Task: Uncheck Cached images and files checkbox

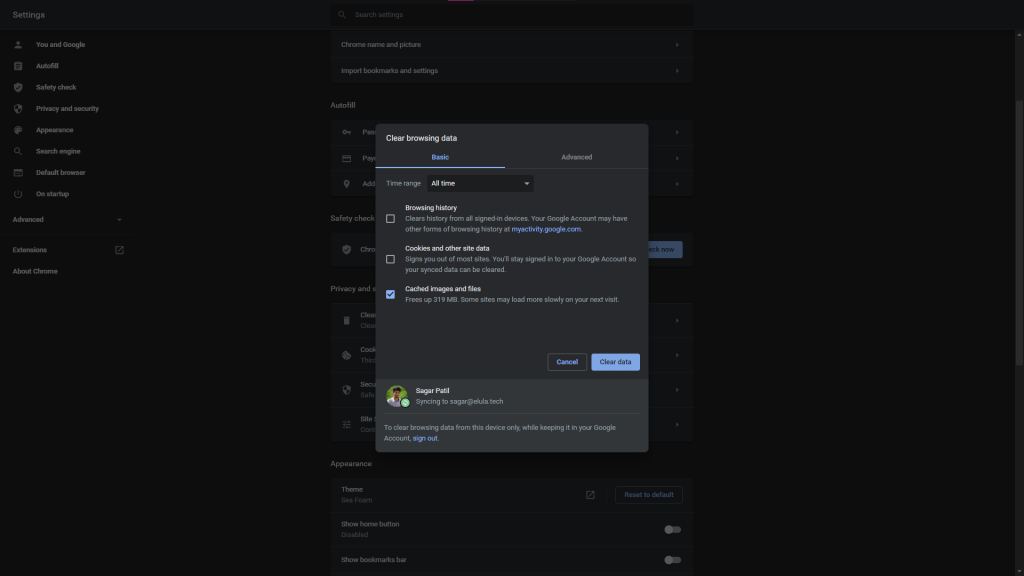Action: point(391,295)
